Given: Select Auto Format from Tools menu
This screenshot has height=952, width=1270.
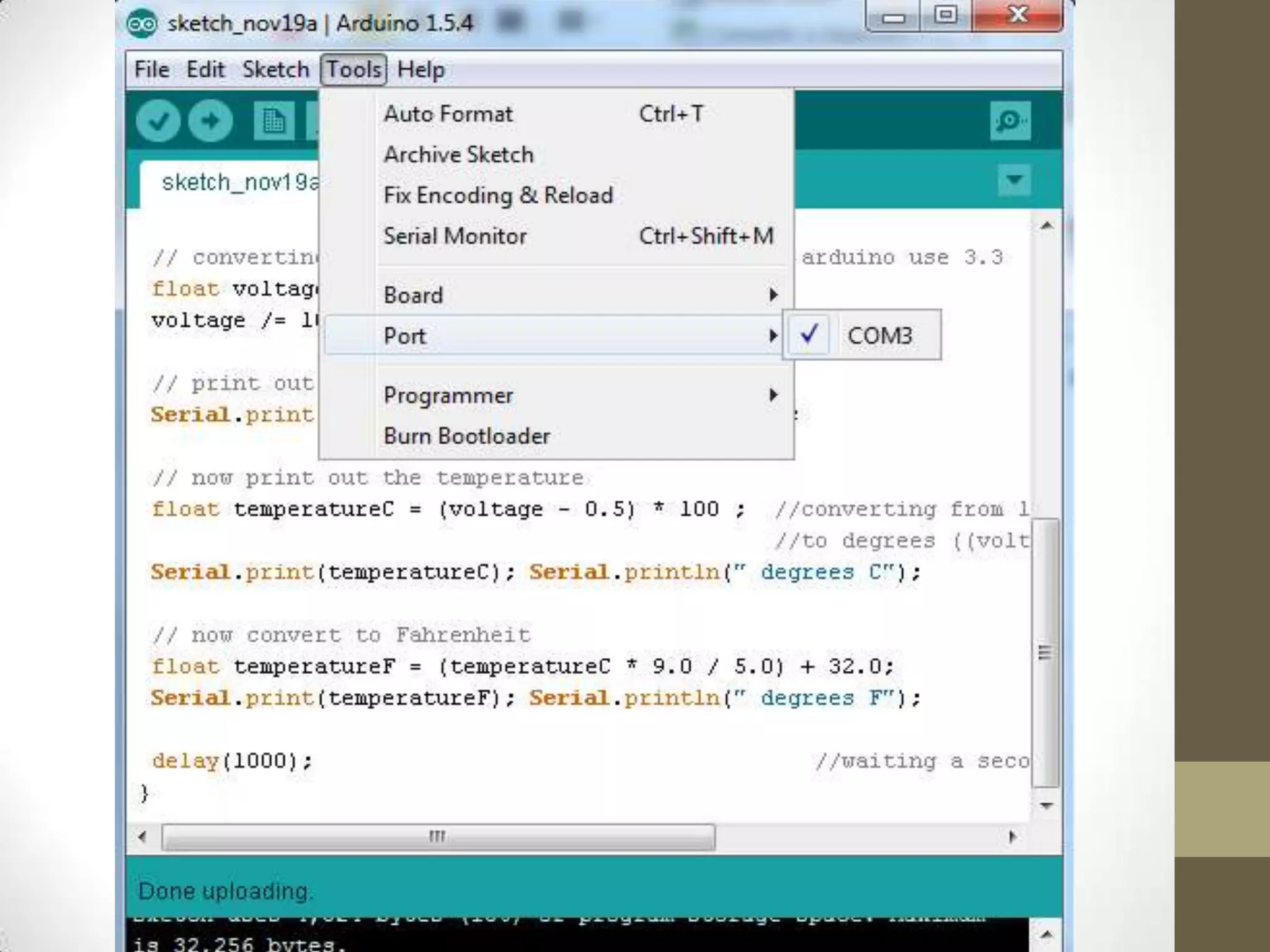Looking at the screenshot, I should tap(448, 114).
